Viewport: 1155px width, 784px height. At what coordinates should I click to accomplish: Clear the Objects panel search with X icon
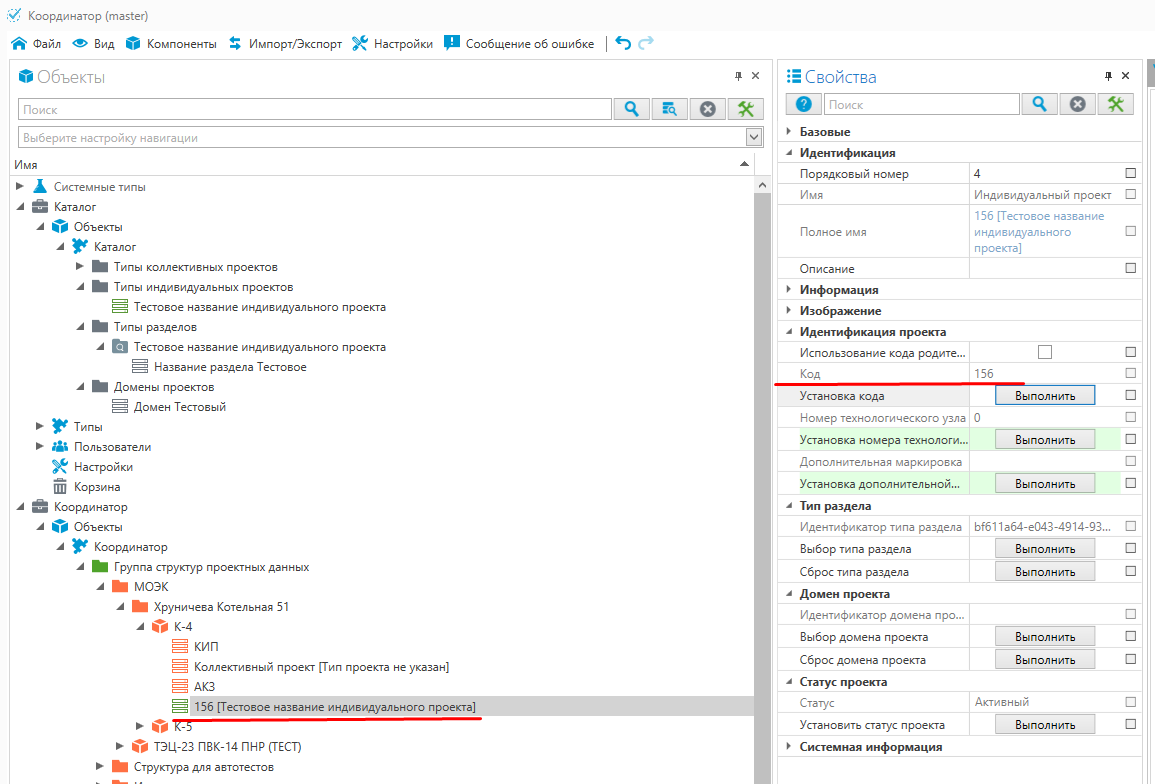coord(708,109)
